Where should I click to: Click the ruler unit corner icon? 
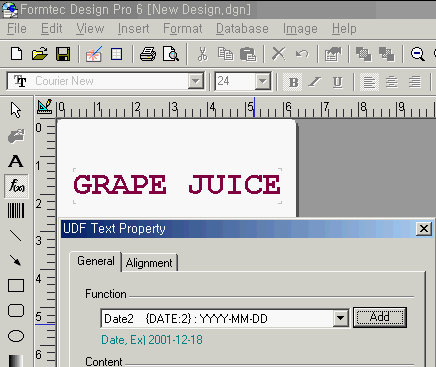[45, 107]
